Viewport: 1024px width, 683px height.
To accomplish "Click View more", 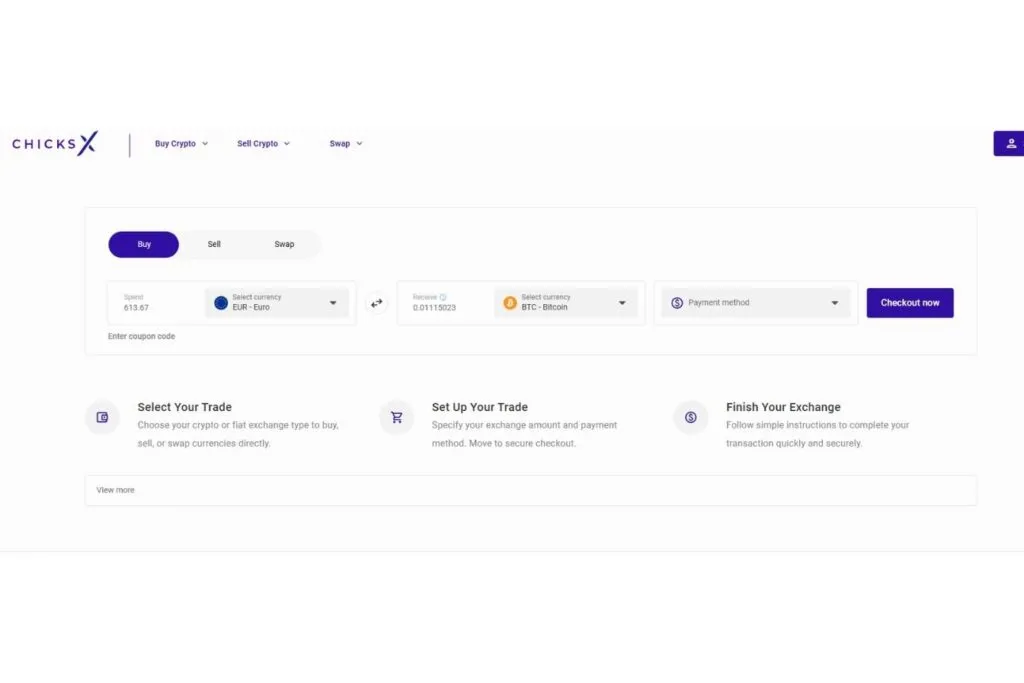I will coord(116,490).
